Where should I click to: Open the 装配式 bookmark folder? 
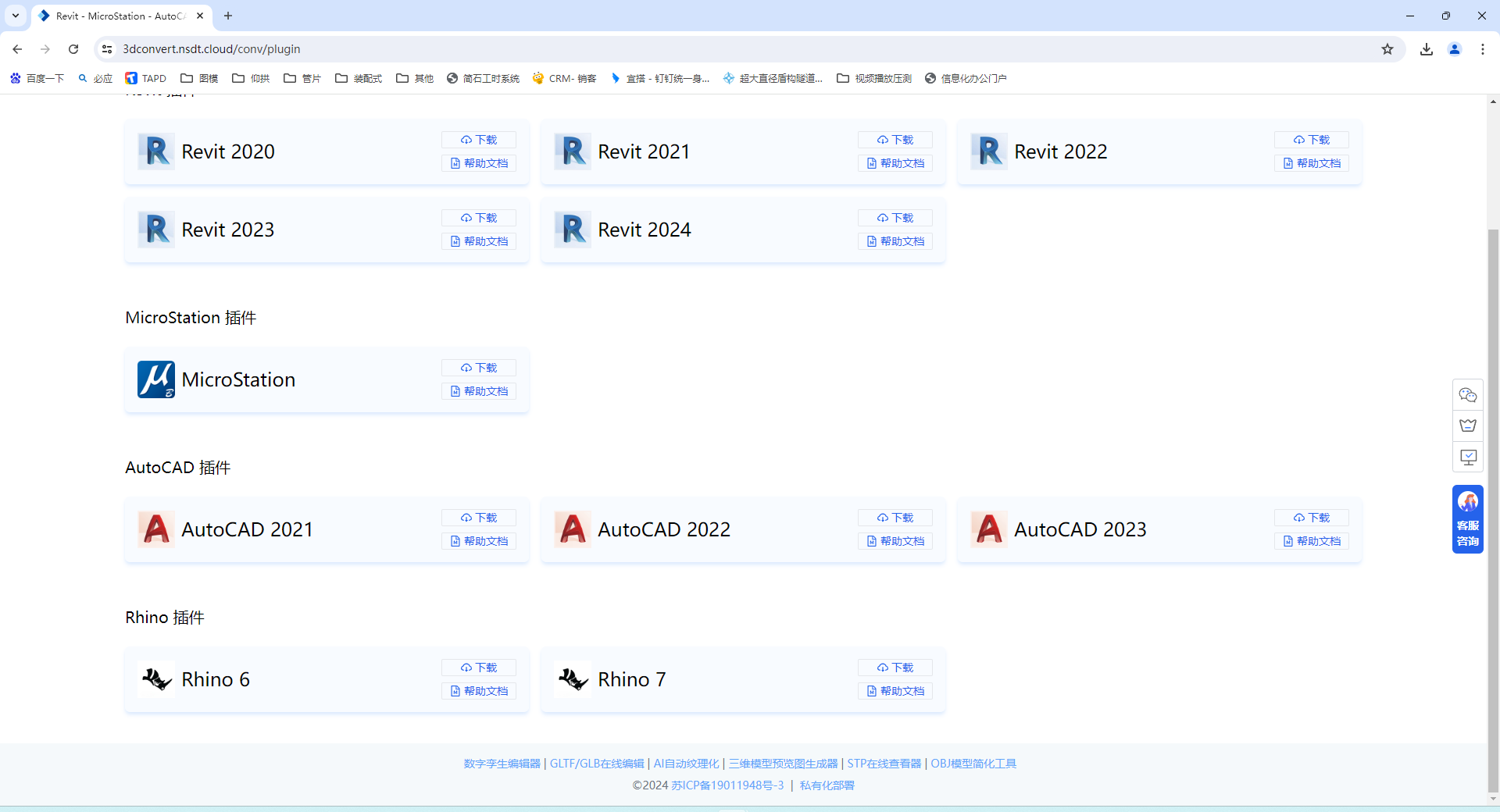coord(359,78)
